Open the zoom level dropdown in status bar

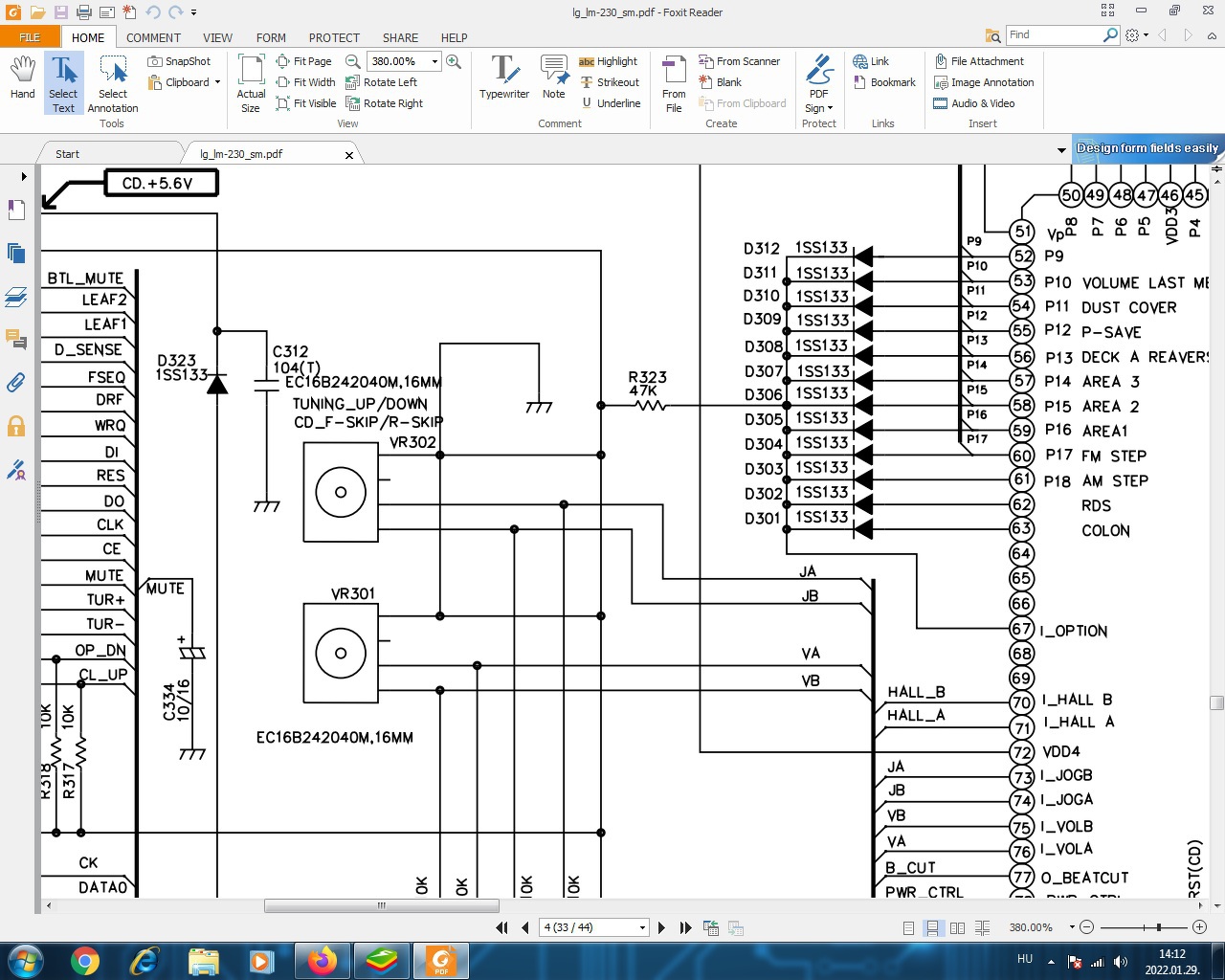[x=1073, y=927]
